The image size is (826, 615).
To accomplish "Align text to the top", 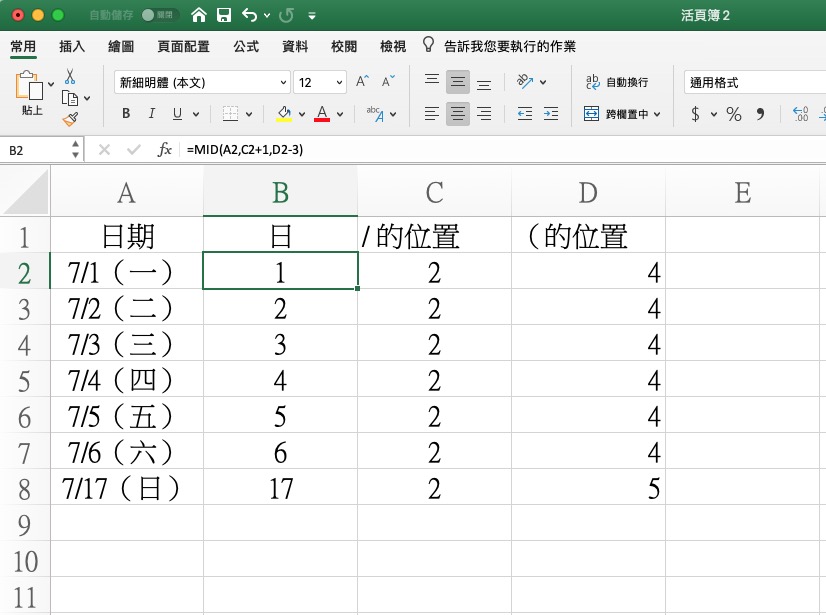I will coord(432,82).
